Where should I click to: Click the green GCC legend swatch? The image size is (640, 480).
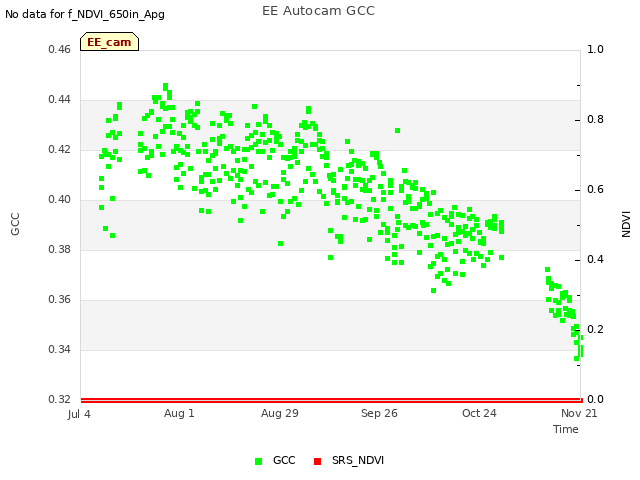point(258,461)
